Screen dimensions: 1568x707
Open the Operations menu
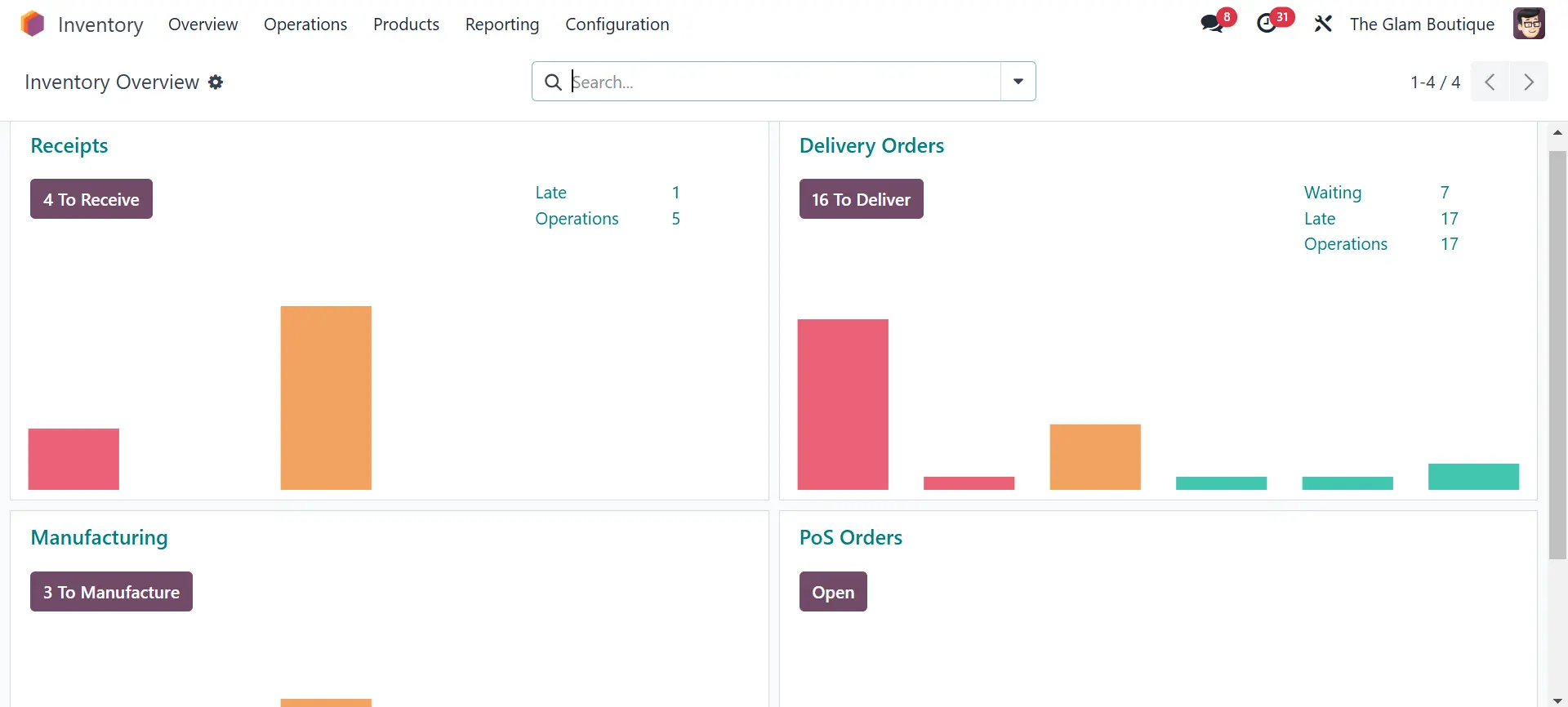point(305,24)
